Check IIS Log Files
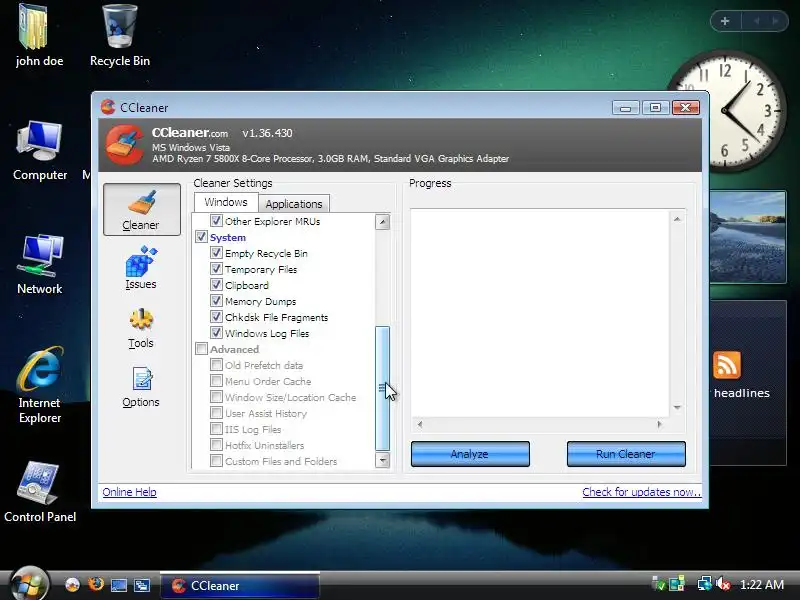The image size is (800, 600). (x=216, y=429)
